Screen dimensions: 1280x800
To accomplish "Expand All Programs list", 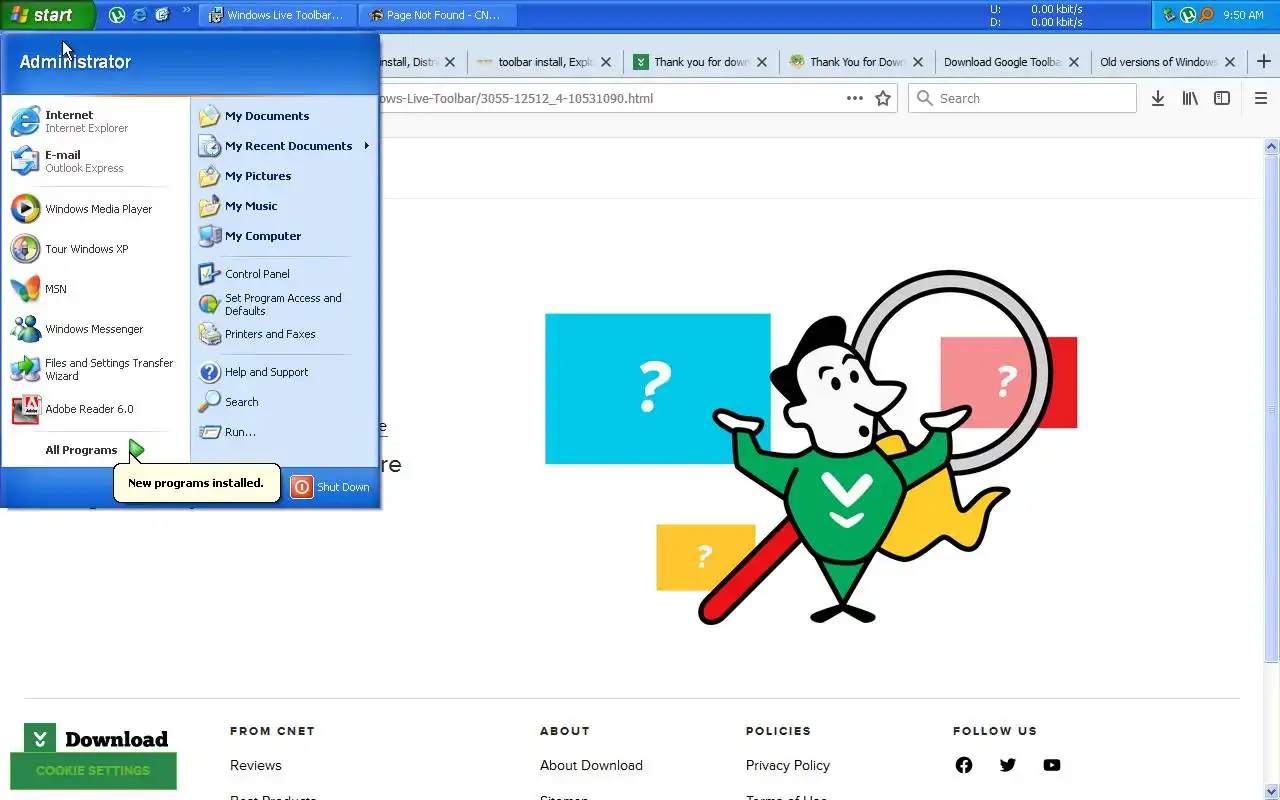I will tap(95, 450).
